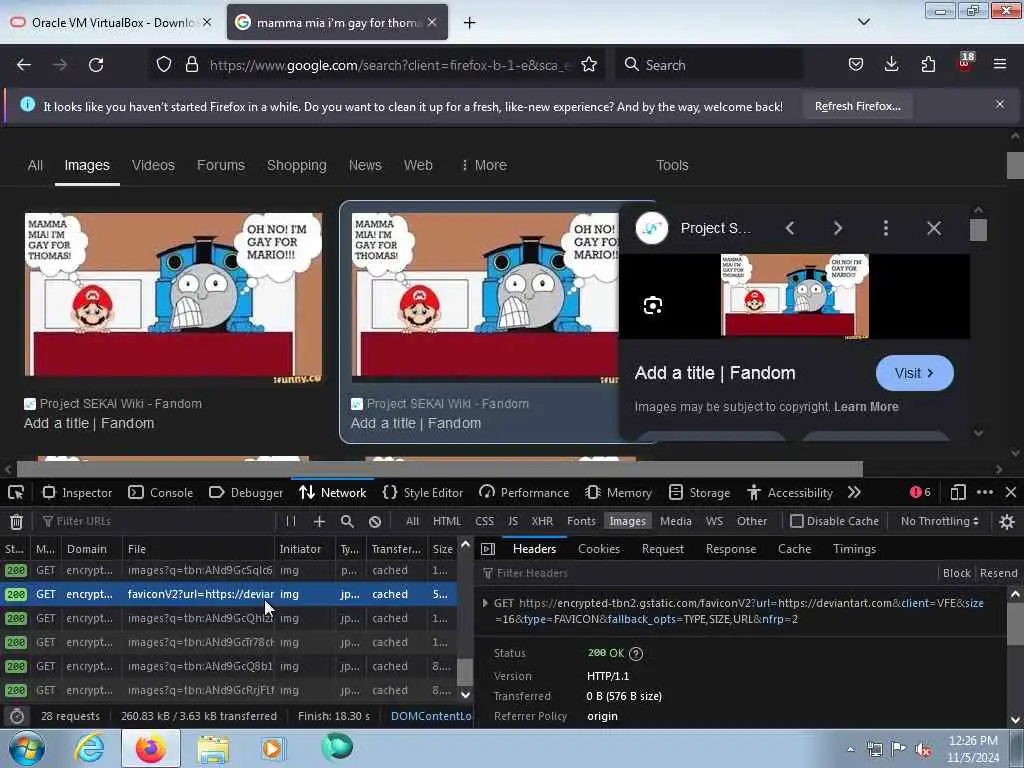Switch to the Shopping search tab
Image resolution: width=1024 pixels, height=768 pixels.
click(x=296, y=165)
